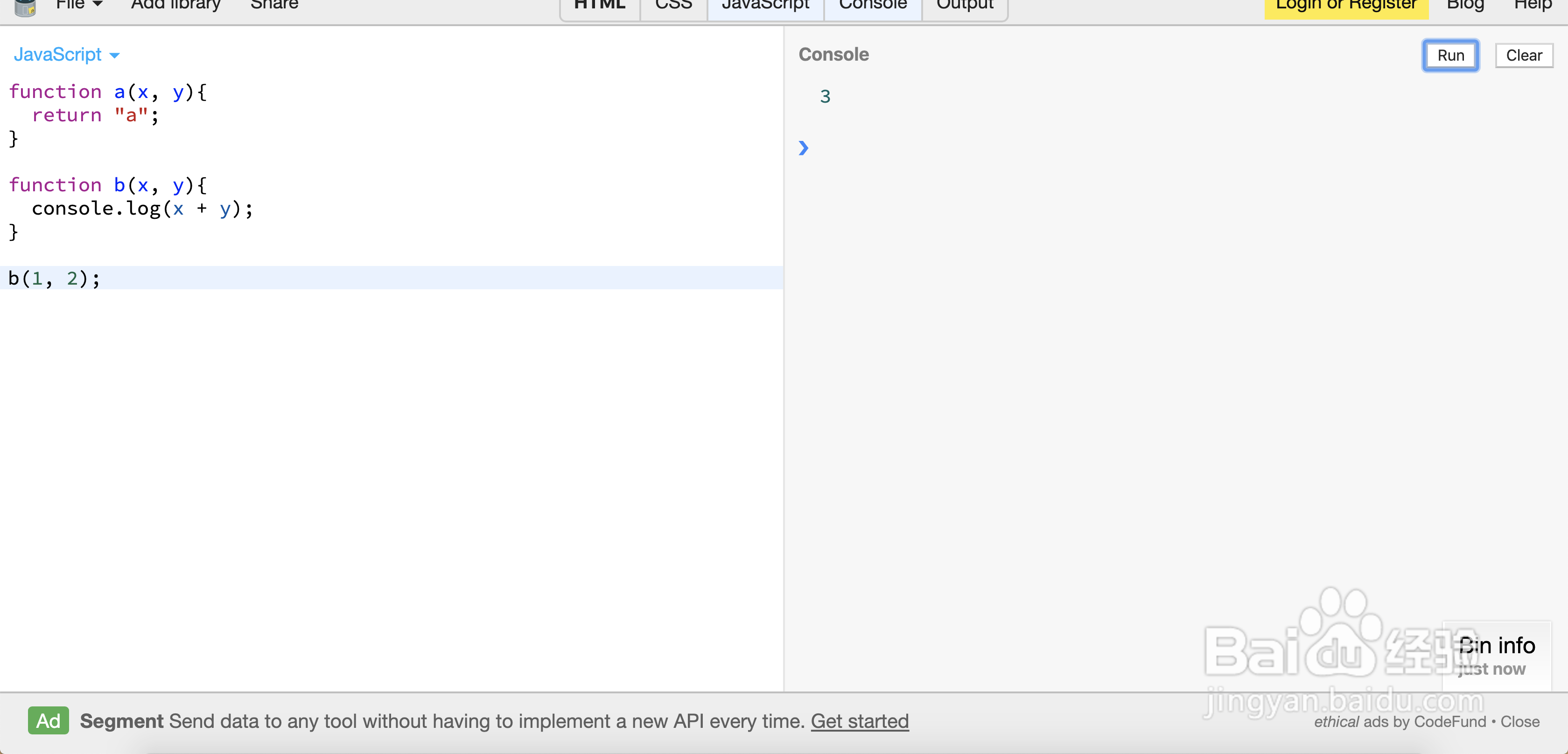Click Add library menu item
1568x754 pixels.
click(175, 5)
